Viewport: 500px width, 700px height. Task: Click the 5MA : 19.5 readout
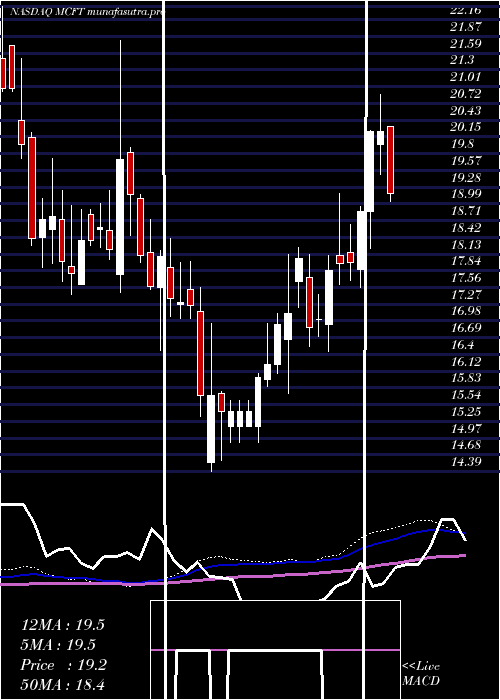[59, 645]
